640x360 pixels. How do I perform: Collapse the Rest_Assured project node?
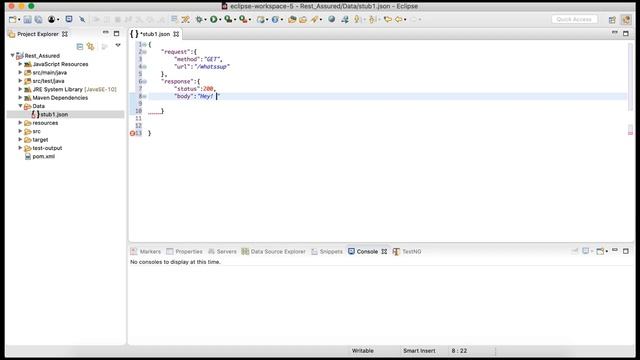pos(13,55)
